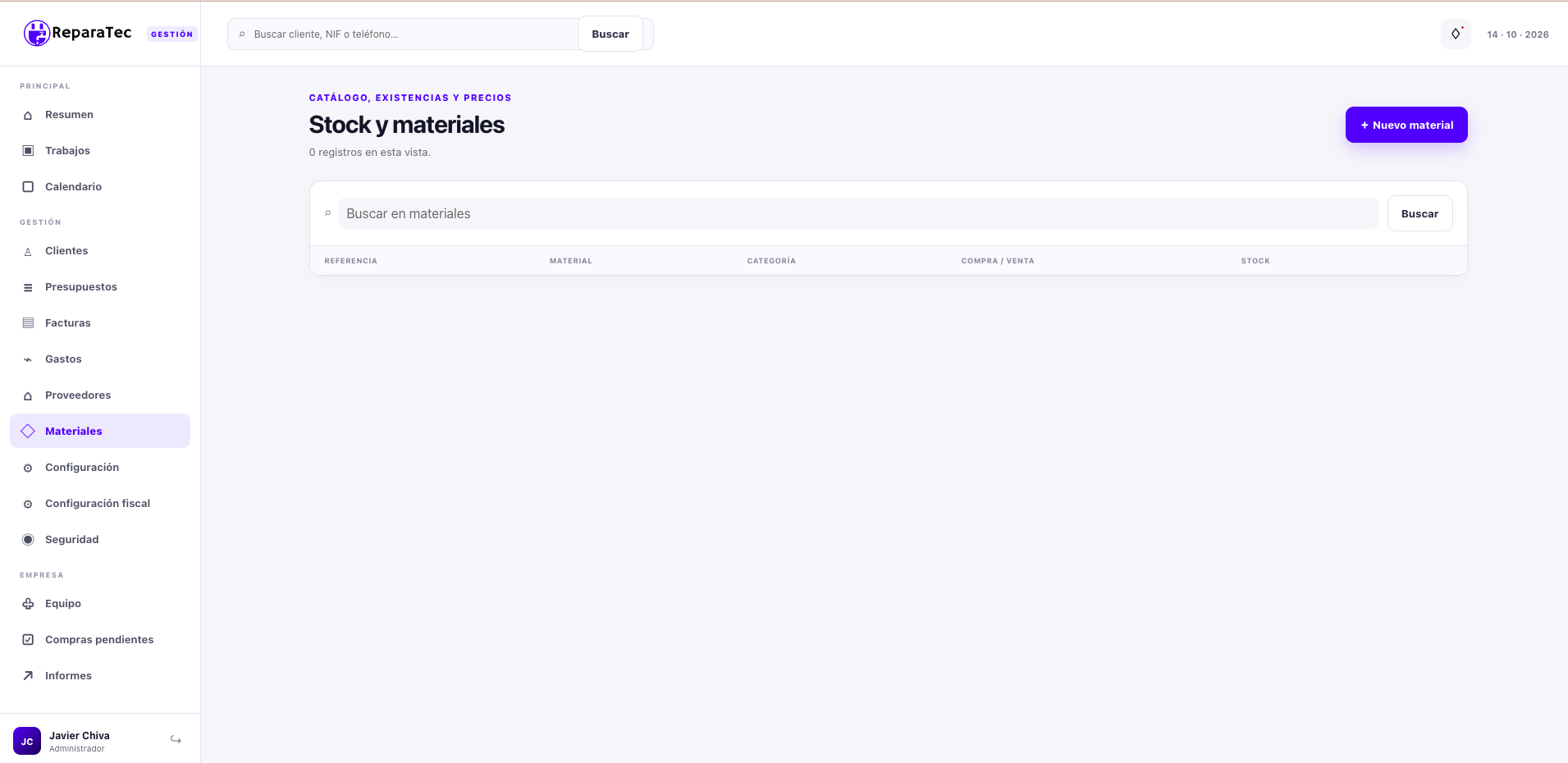The width and height of the screenshot is (1568, 763).
Task: Click the Proveedores sidebar icon
Action: coord(28,395)
